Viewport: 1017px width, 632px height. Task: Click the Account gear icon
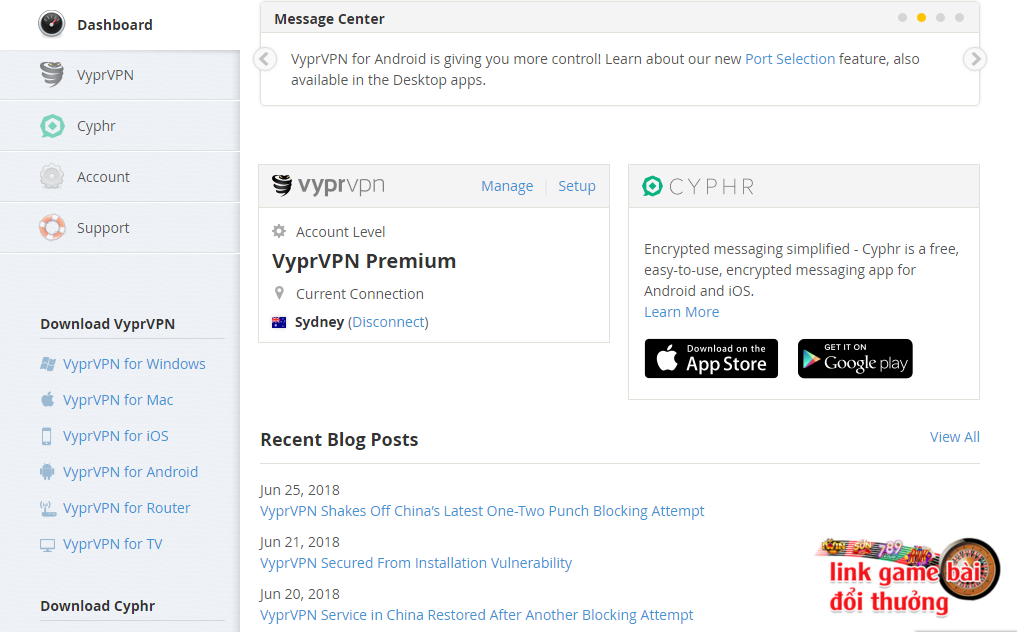[52, 177]
